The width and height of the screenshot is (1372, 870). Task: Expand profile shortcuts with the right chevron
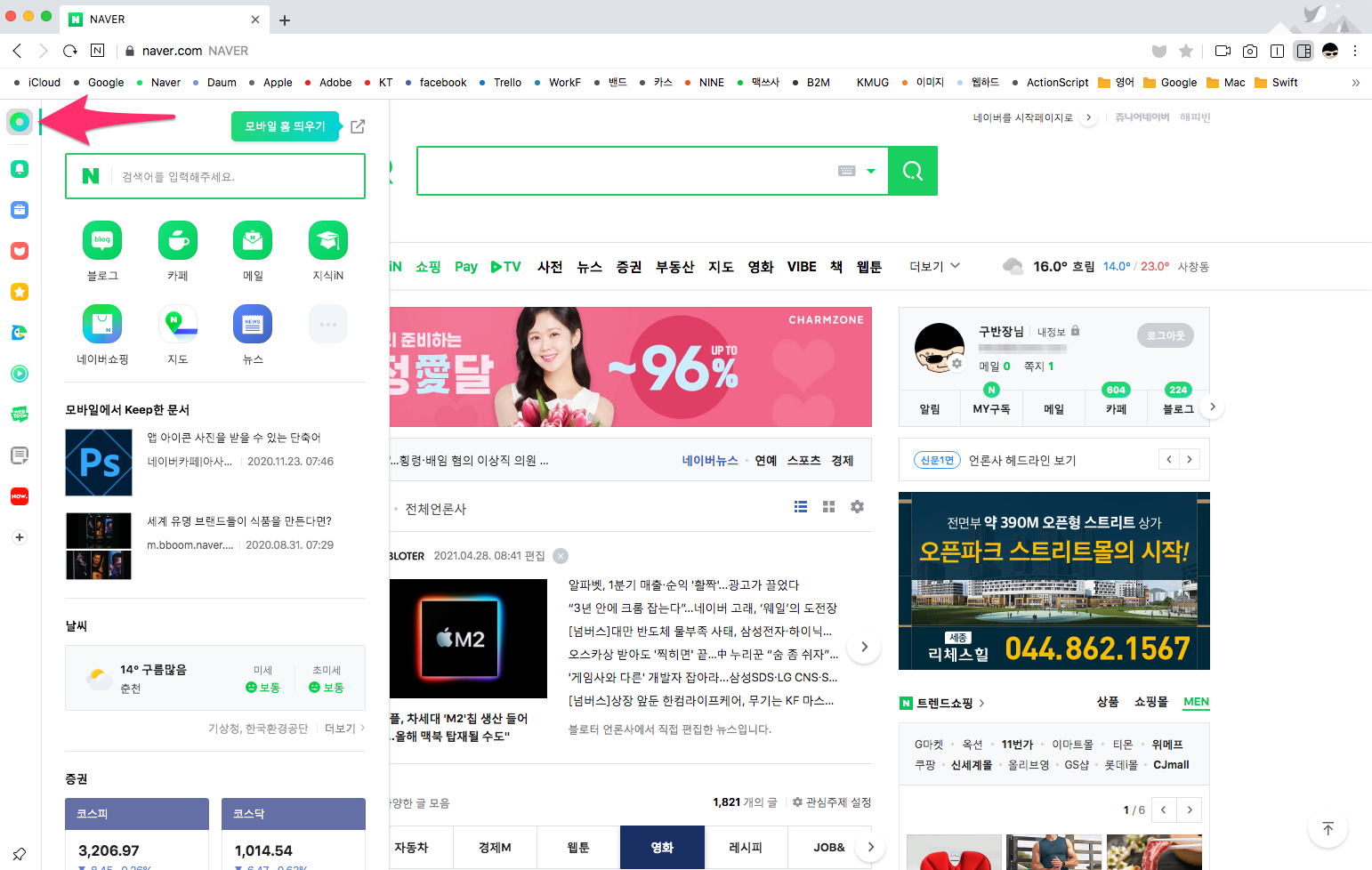pyautogui.click(x=1212, y=407)
